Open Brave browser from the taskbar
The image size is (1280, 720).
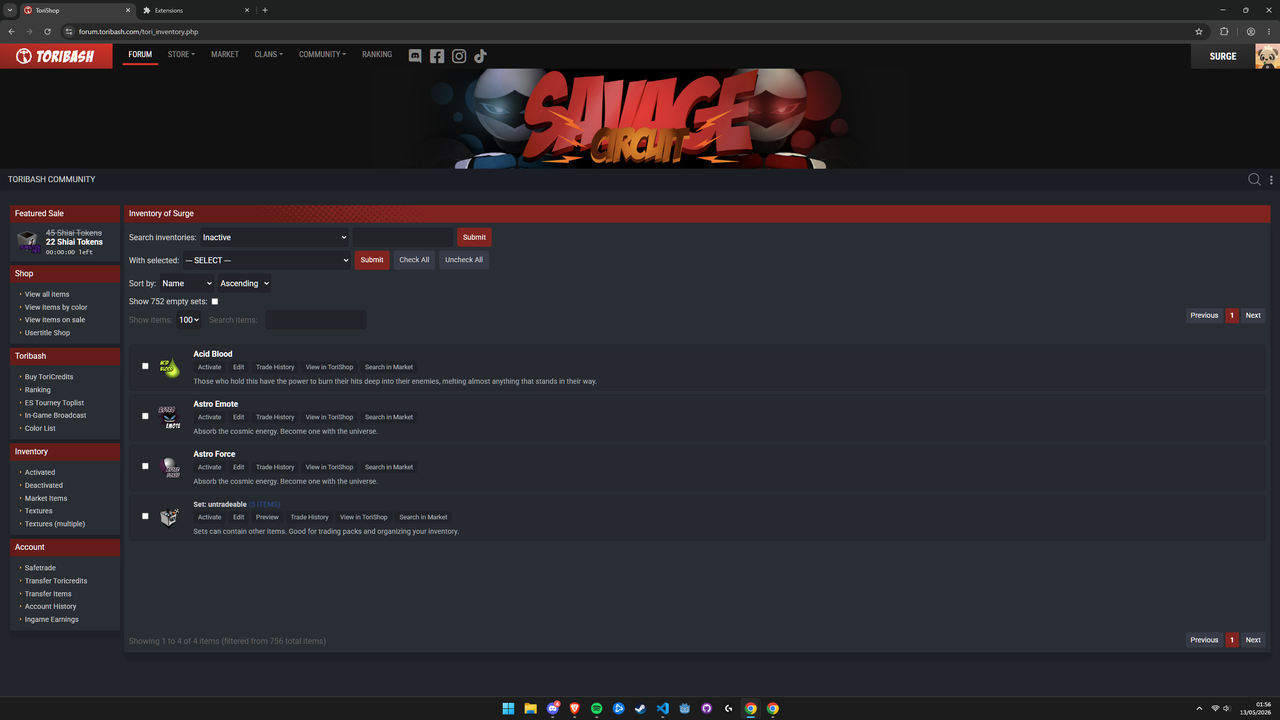tap(575, 708)
